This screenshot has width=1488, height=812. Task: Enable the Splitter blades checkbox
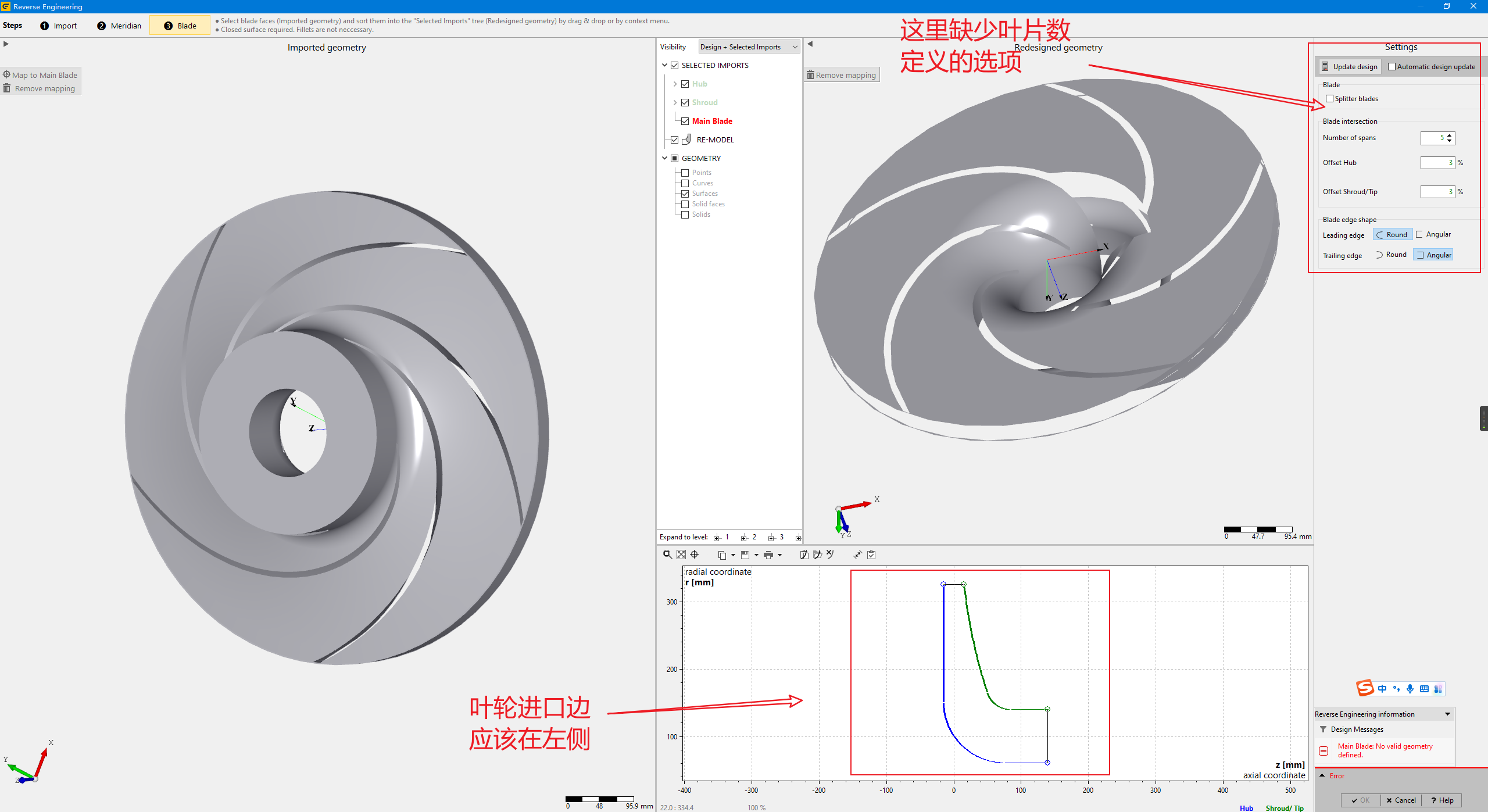click(1329, 99)
